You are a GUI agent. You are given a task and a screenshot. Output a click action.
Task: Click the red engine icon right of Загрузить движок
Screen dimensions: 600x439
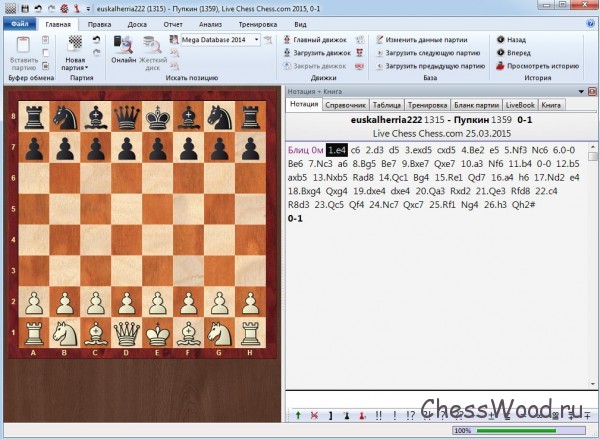(x=359, y=52)
